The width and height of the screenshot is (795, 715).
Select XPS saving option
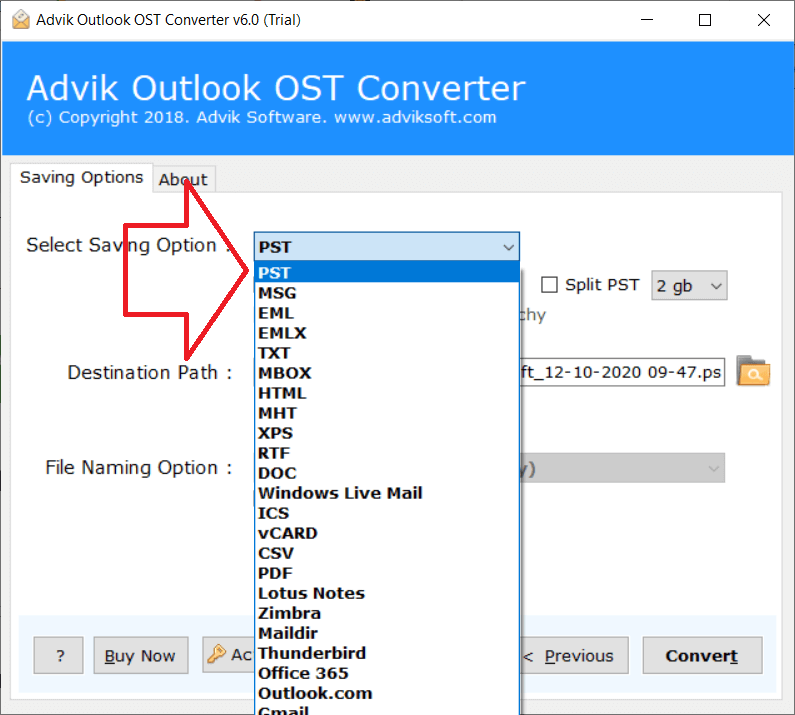tap(387, 433)
